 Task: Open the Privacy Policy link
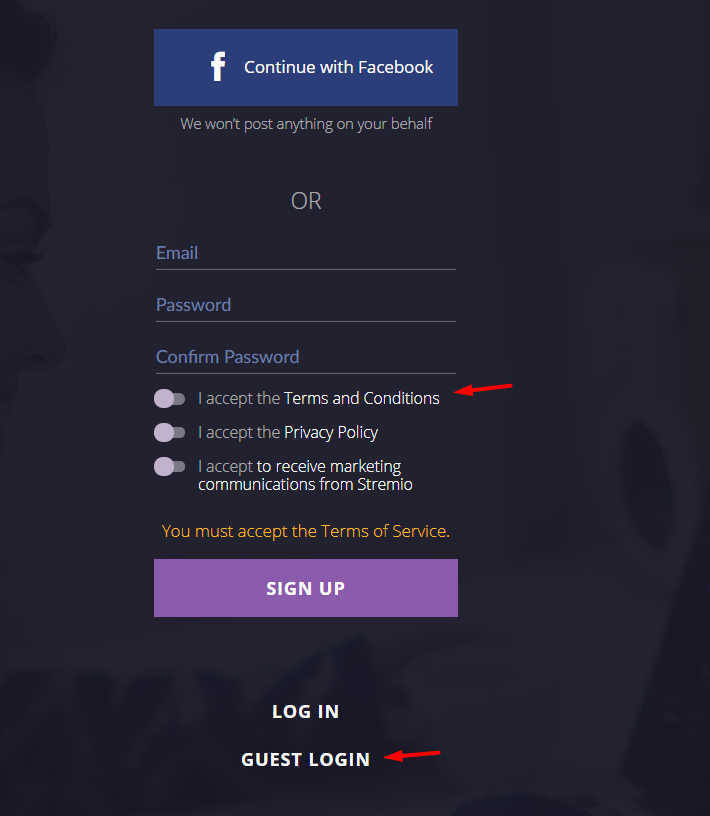pos(330,432)
